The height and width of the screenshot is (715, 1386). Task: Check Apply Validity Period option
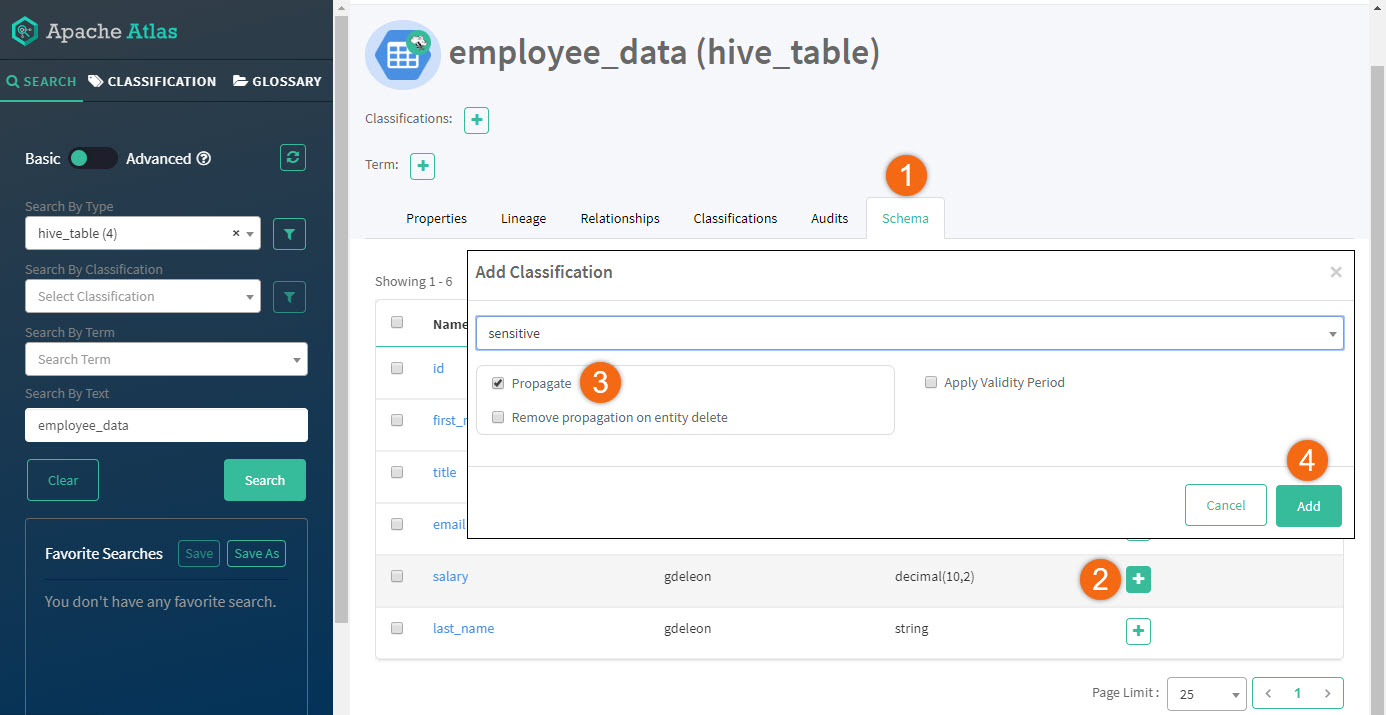(x=931, y=382)
